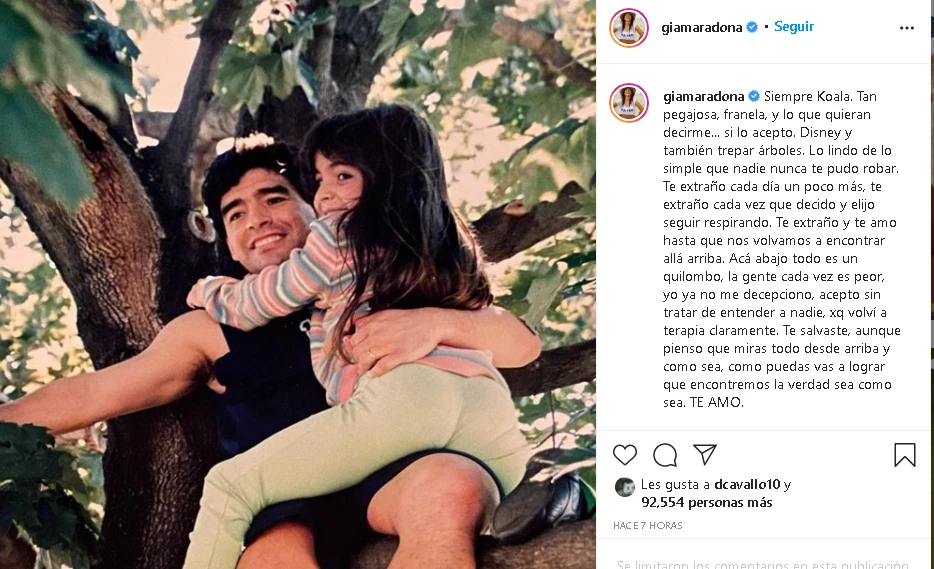Visit the dcavallo10 profile link
The width and height of the screenshot is (934, 569).
pos(747,485)
